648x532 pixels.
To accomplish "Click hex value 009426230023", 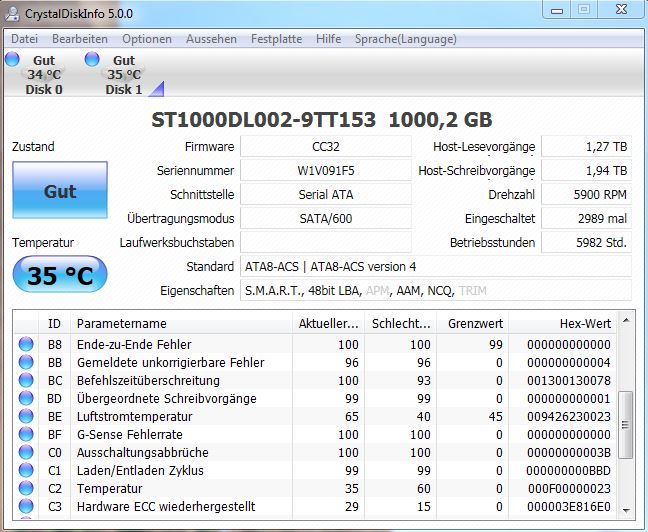I will (569, 416).
